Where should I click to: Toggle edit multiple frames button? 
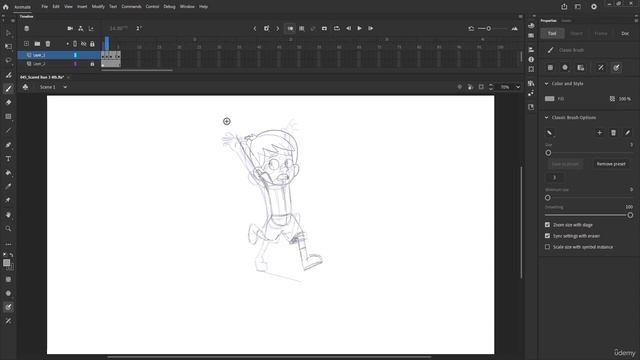302,29
